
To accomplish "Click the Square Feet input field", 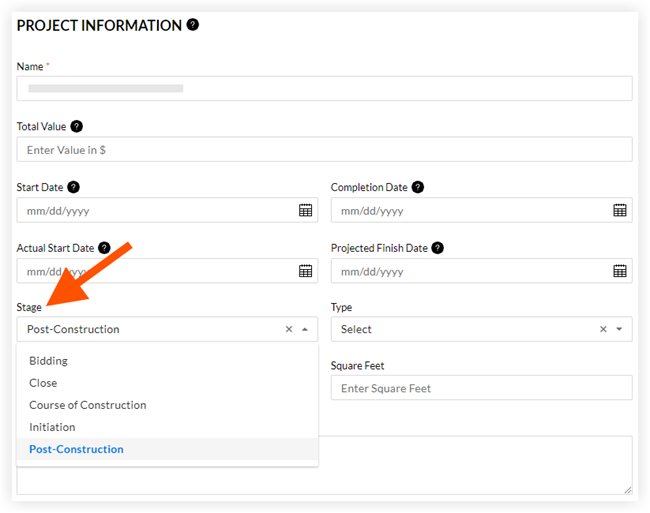I will [481, 388].
